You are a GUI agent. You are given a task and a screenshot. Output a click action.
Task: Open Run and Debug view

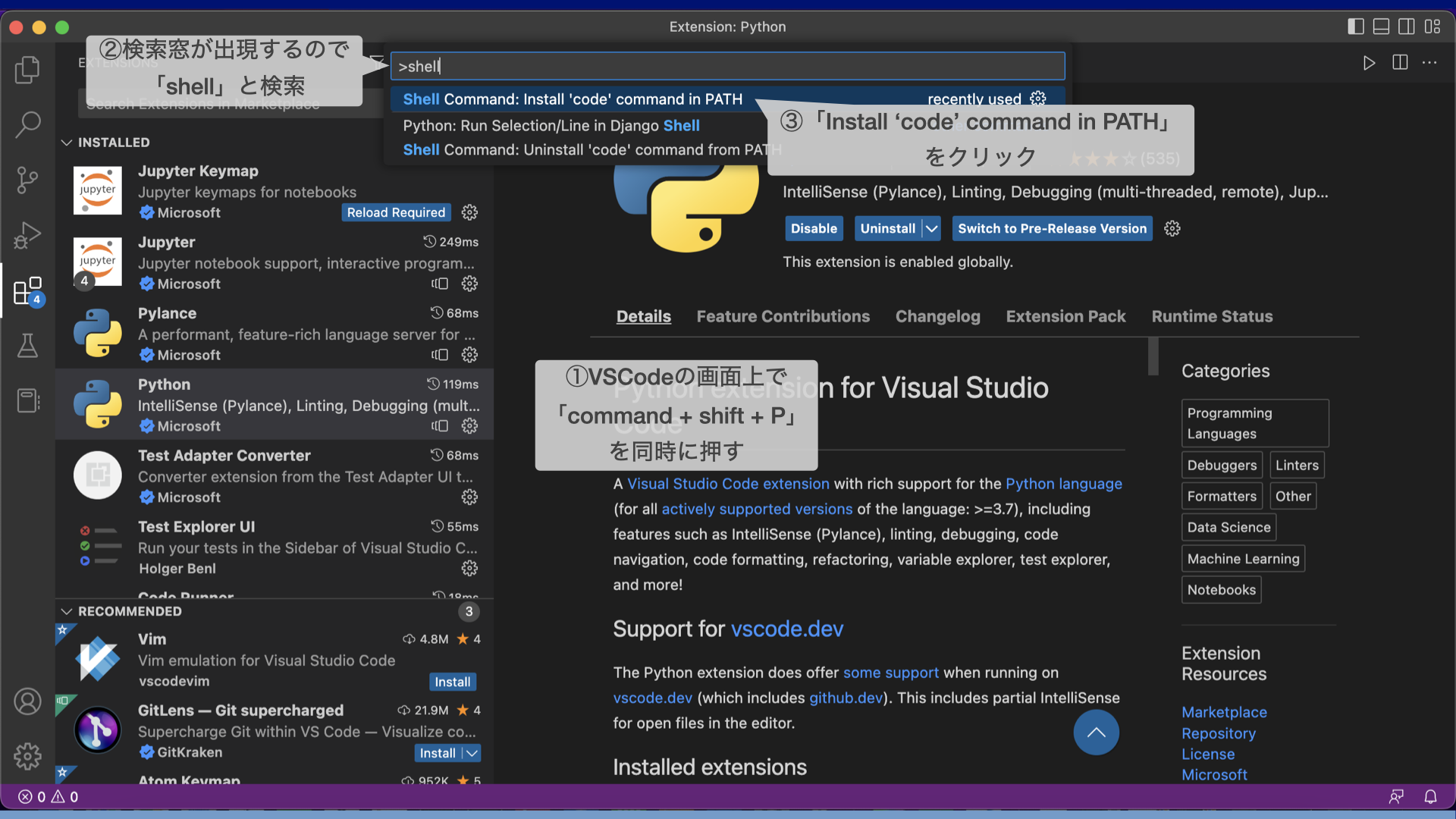pos(27,235)
